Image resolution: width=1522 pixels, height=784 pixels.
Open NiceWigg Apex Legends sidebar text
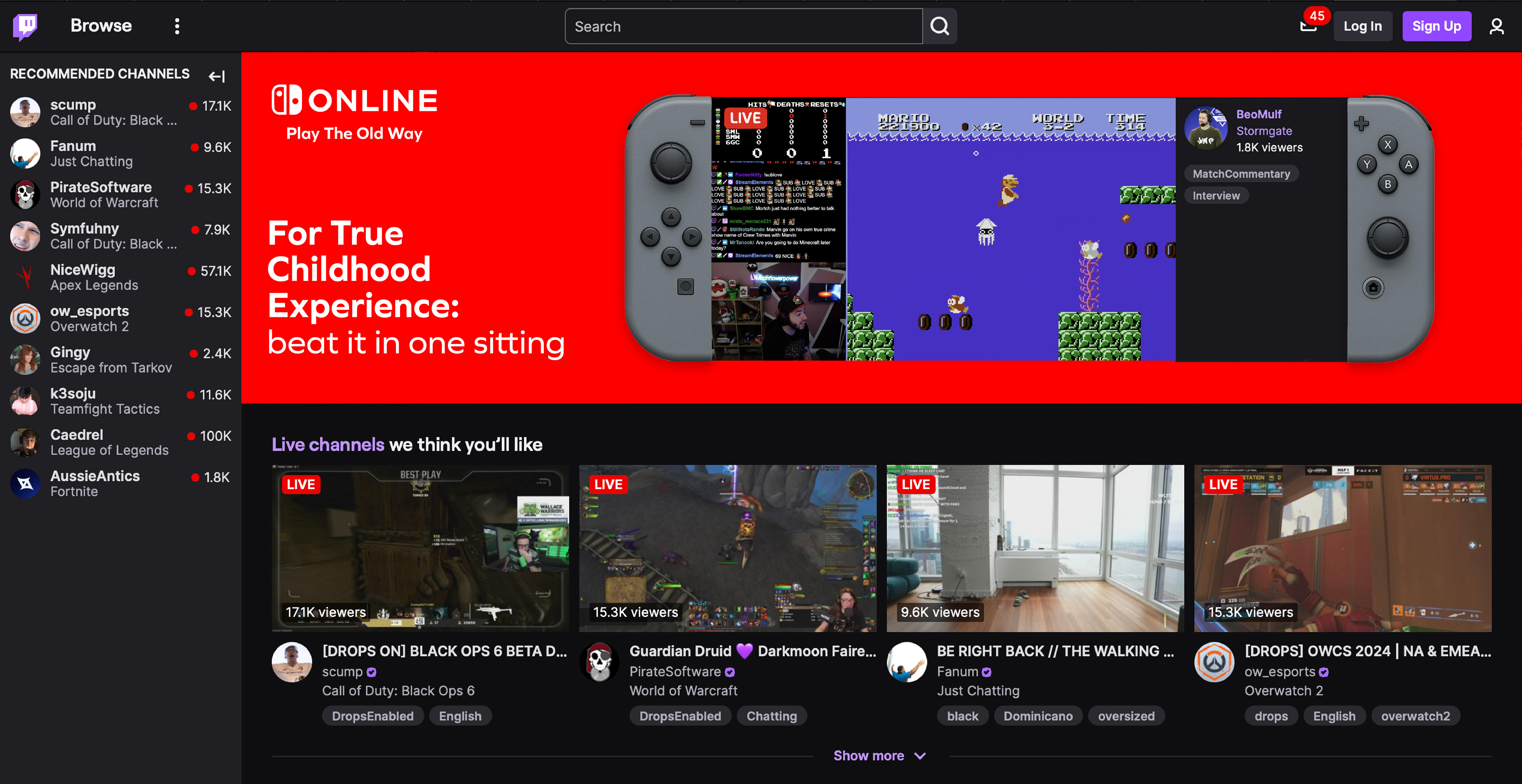[x=95, y=277]
